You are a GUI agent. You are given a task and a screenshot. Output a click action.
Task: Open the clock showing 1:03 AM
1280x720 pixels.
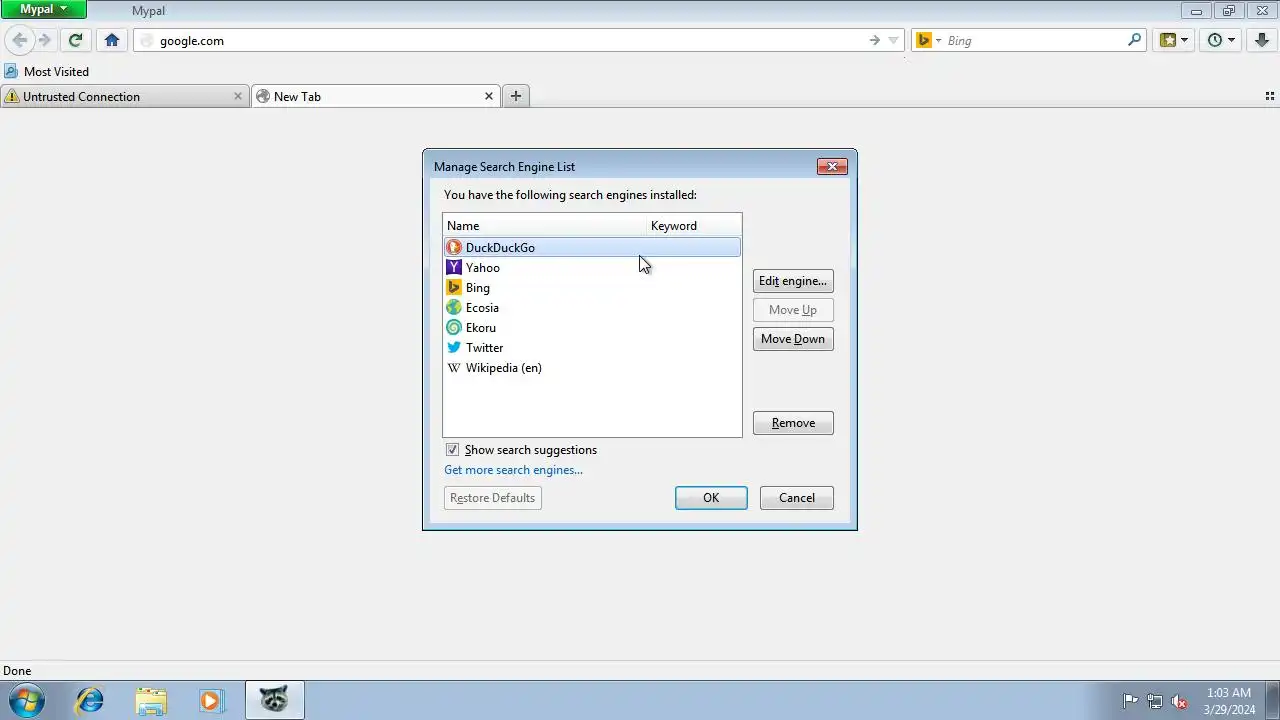click(x=1229, y=701)
